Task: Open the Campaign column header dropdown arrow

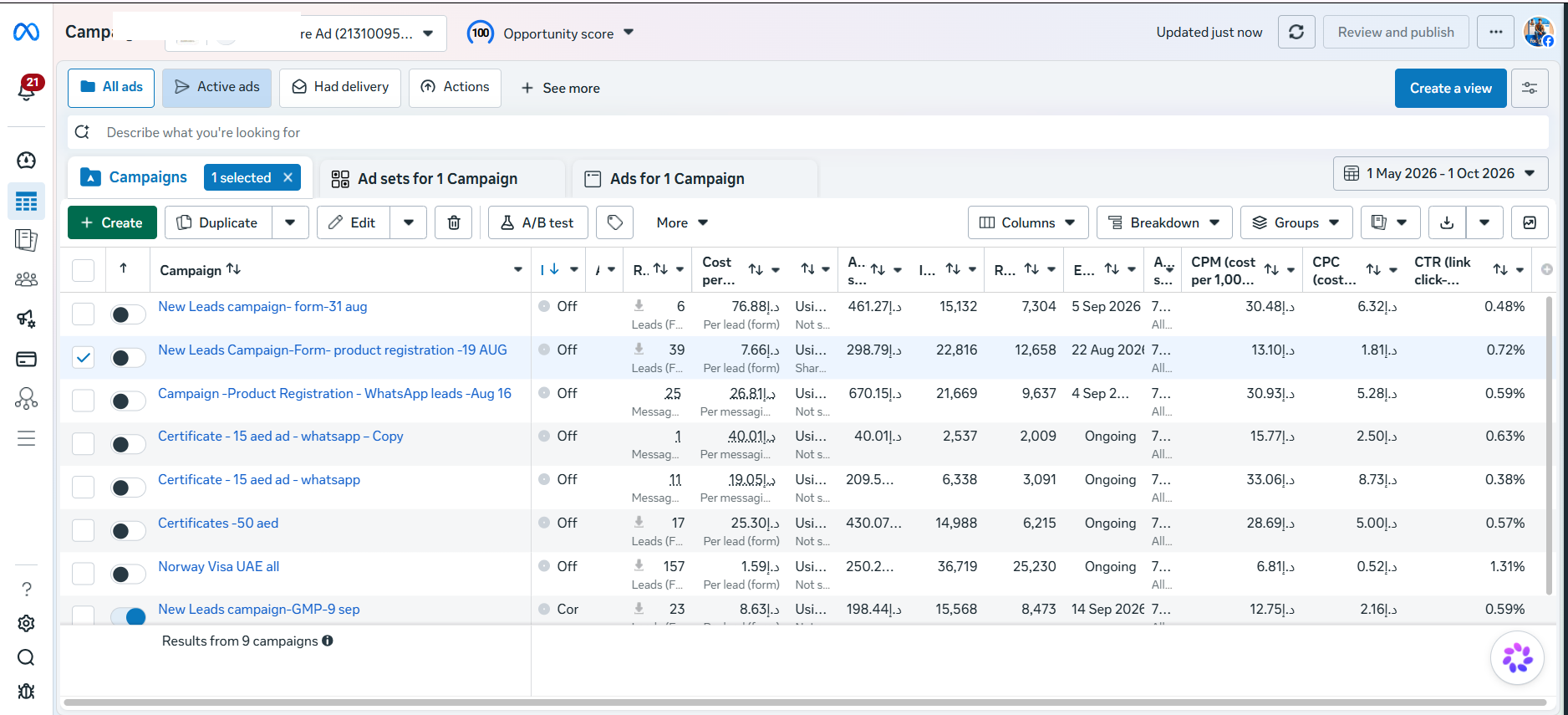Action: click(518, 269)
